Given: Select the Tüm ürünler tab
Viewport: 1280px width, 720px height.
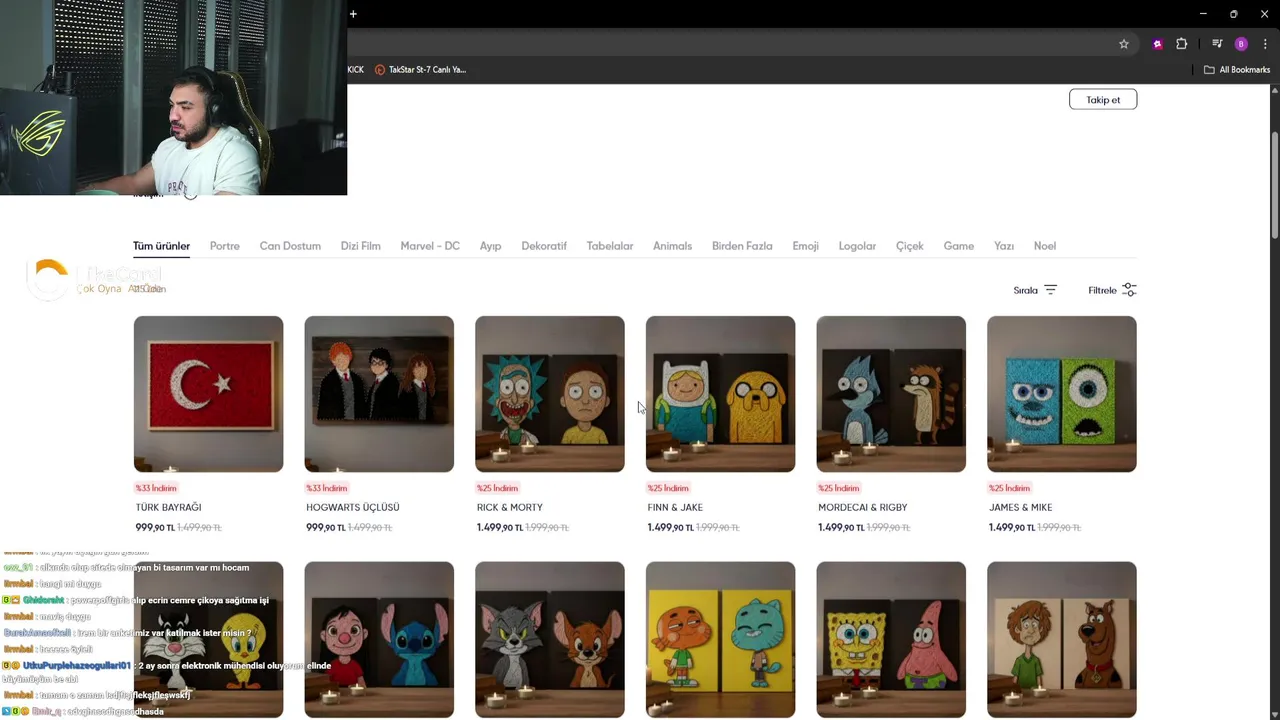Looking at the screenshot, I should (161, 246).
